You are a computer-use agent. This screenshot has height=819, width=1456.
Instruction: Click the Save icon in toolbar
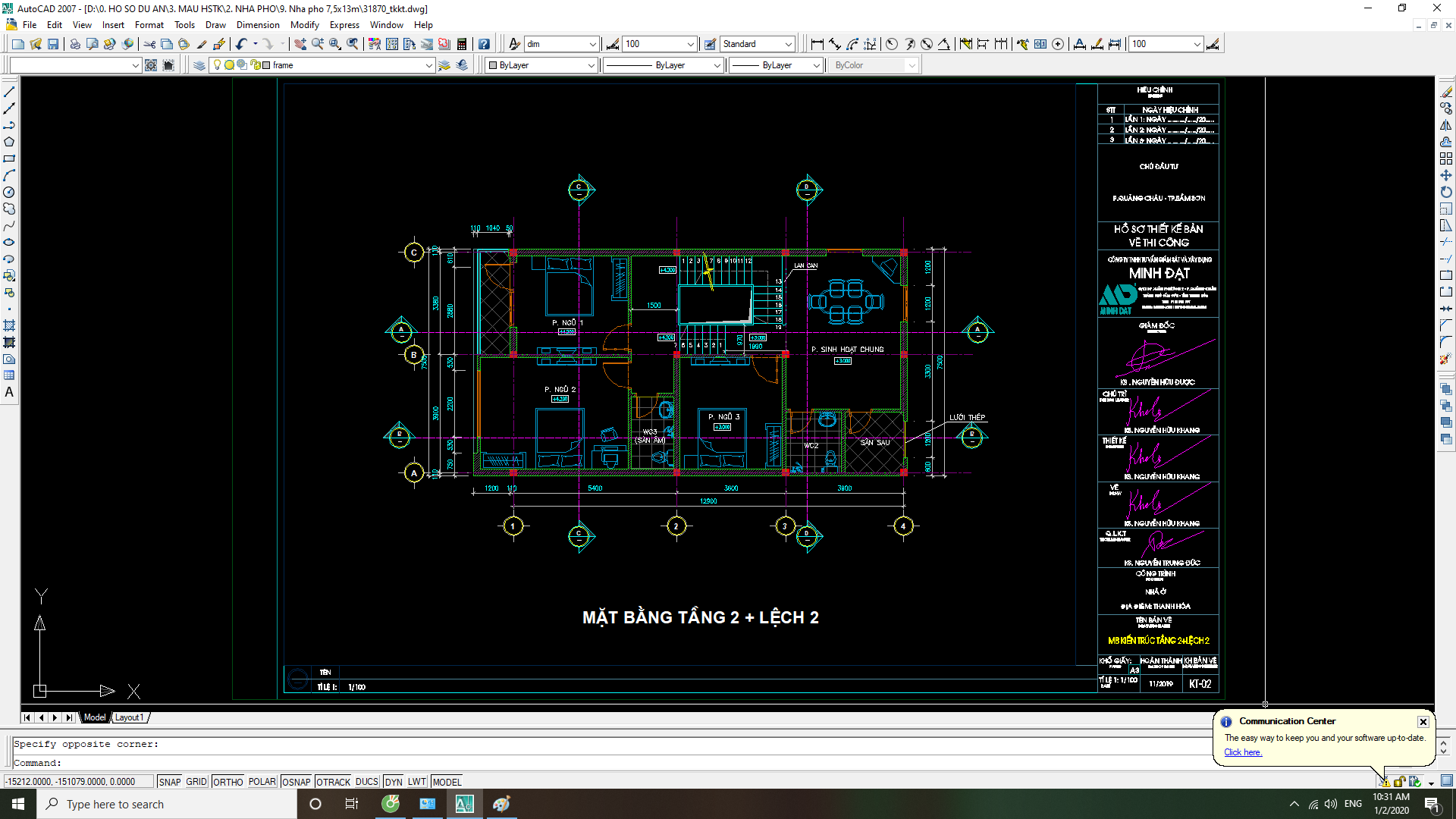click(53, 44)
